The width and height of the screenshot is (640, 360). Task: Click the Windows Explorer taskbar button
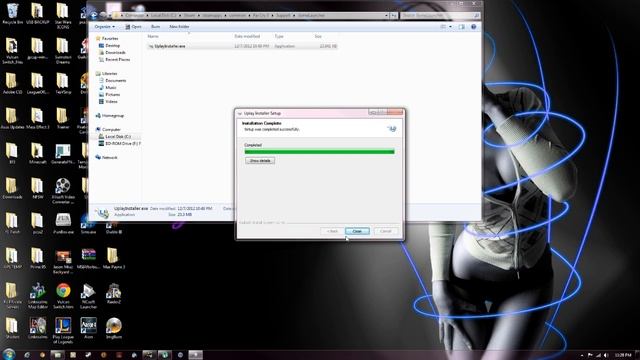tap(58, 355)
